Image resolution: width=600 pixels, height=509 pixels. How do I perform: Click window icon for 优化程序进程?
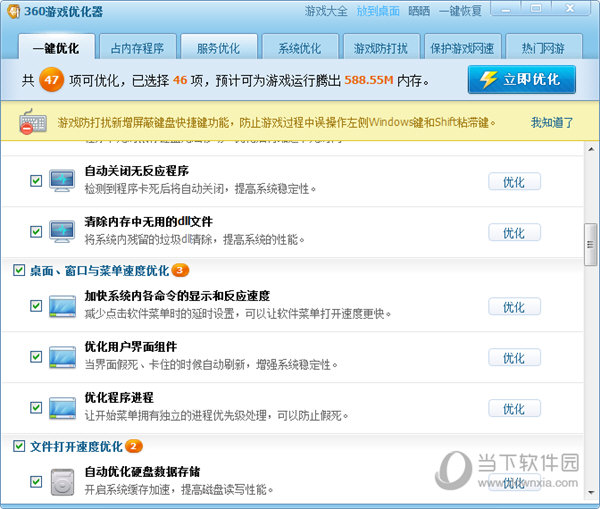coord(62,408)
